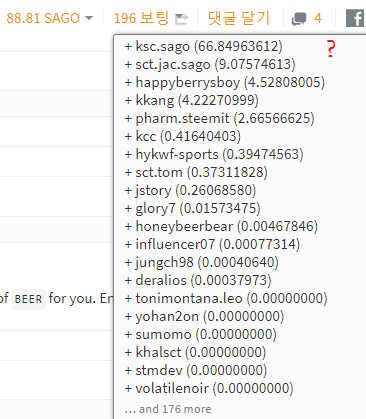Open the 88.81 SAGO payout dropdown
The width and height of the screenshot is (366, 419).
click(49, 18)
